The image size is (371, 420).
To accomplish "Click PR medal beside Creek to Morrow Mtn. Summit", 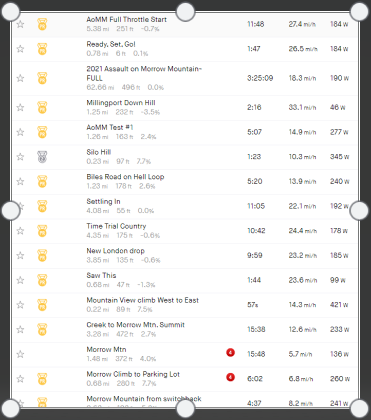I will pyautogui.click(x=42, y=329).
